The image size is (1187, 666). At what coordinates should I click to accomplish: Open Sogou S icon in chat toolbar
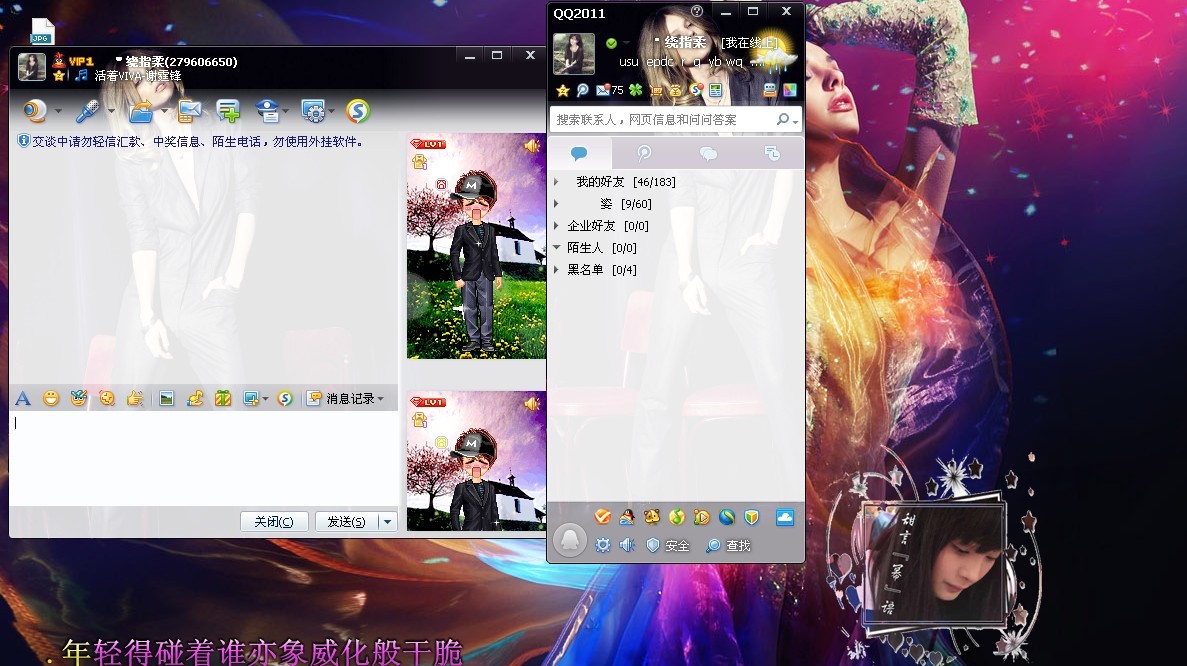tap(358, 111)
